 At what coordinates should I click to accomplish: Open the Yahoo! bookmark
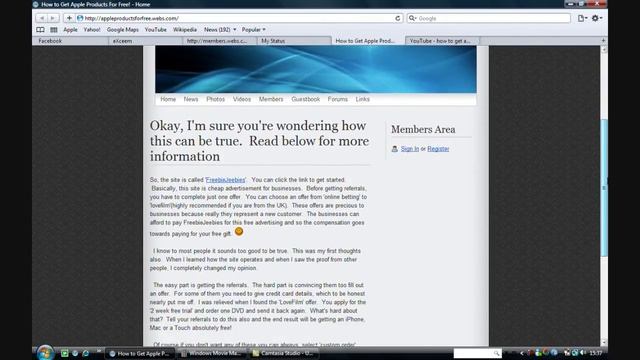click(92, 30)
